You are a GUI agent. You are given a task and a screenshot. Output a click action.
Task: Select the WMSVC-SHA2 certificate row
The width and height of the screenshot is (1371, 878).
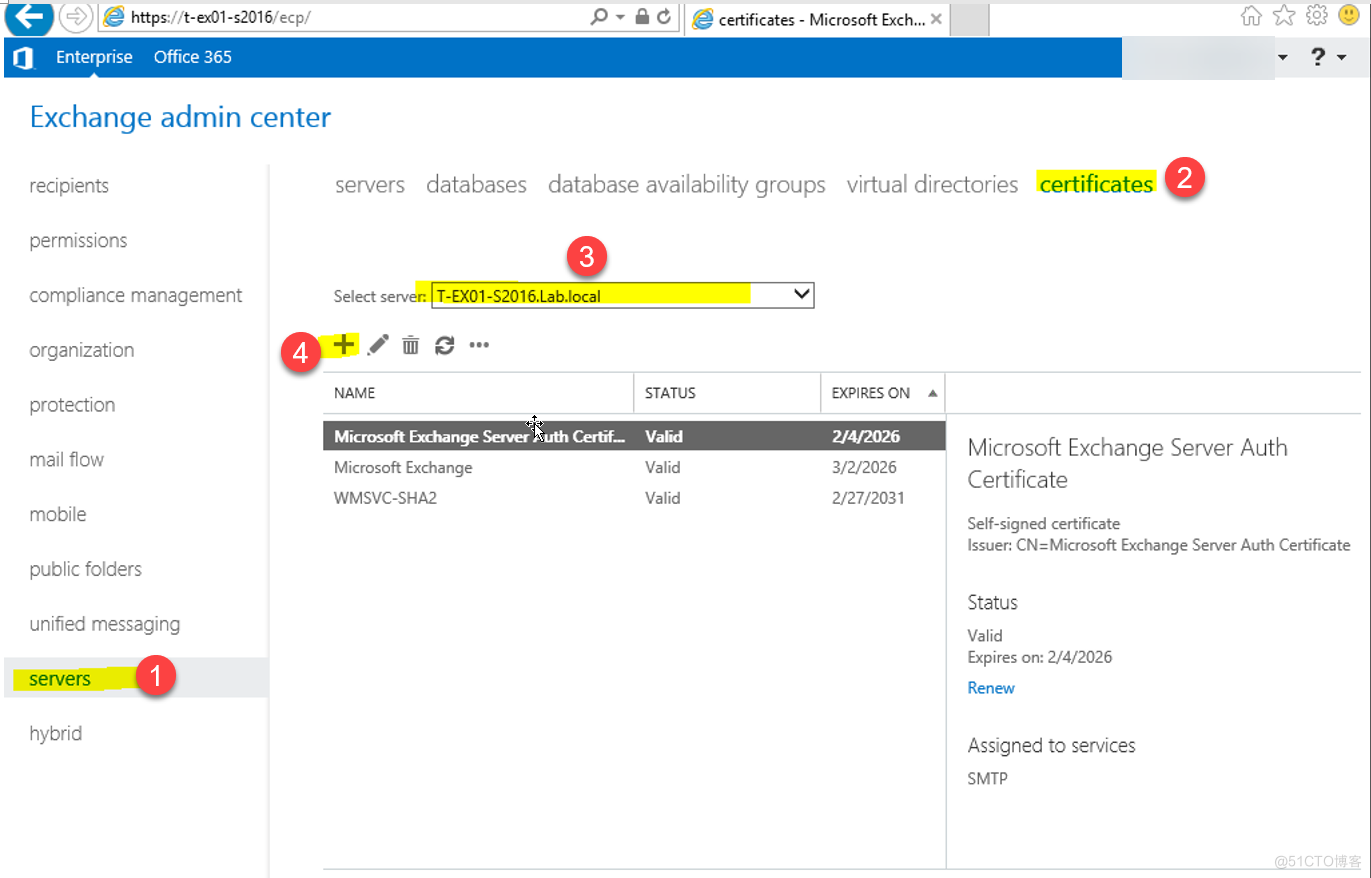coord(633,498)
